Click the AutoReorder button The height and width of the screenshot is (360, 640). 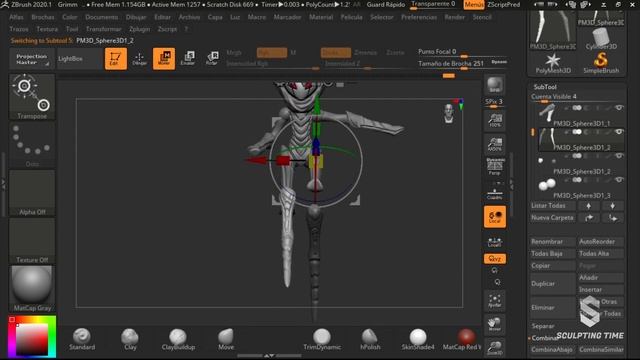(600, 242)
